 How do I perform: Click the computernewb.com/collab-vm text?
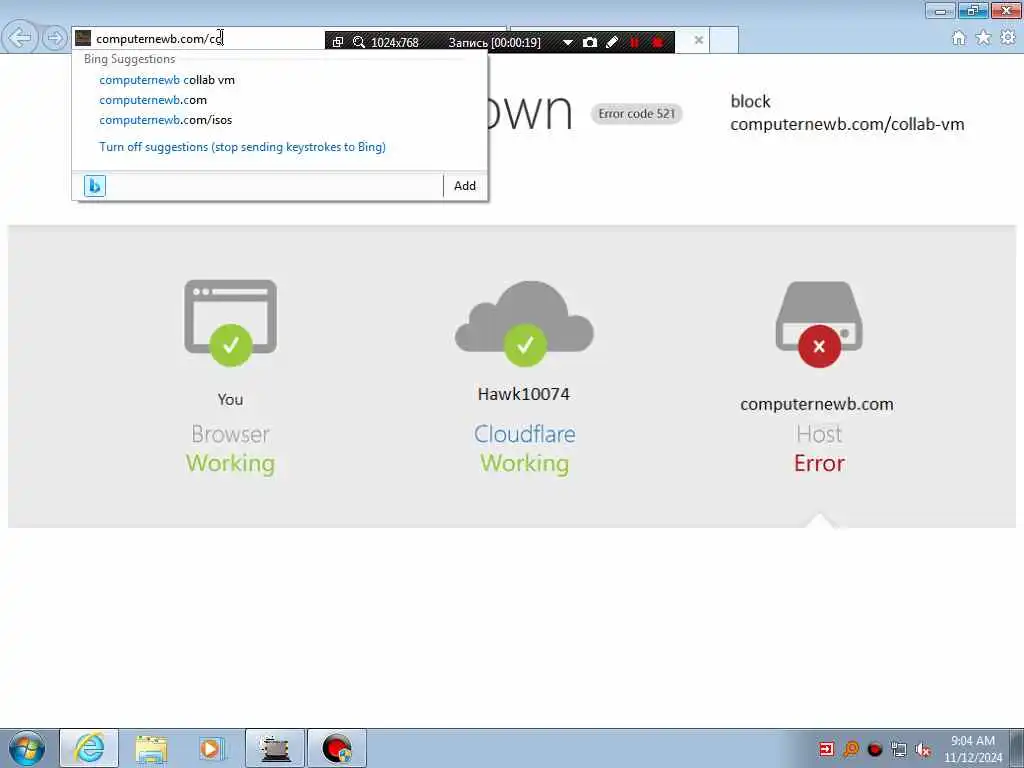tap(847, 124)
